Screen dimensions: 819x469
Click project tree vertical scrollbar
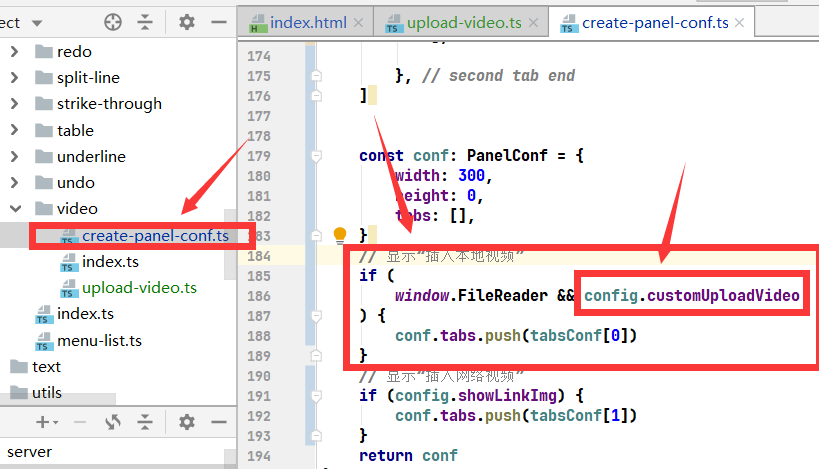tap(230, 244)
